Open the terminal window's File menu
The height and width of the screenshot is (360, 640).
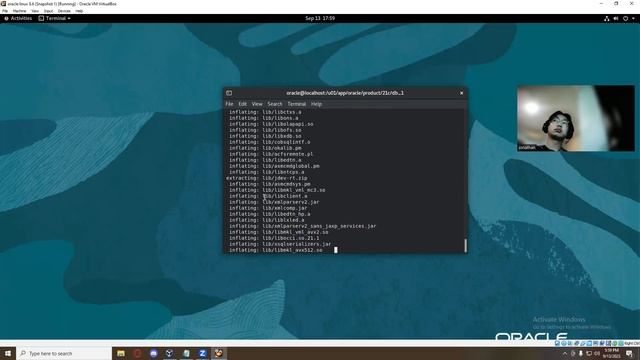tap(229, 104)
